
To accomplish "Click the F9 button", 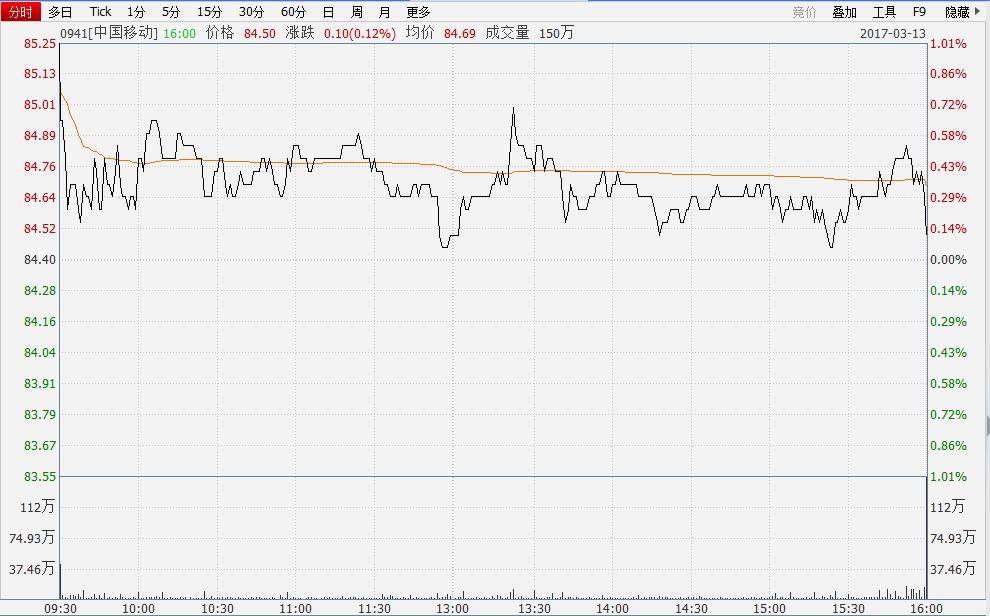I will click(x=919, y=12).
